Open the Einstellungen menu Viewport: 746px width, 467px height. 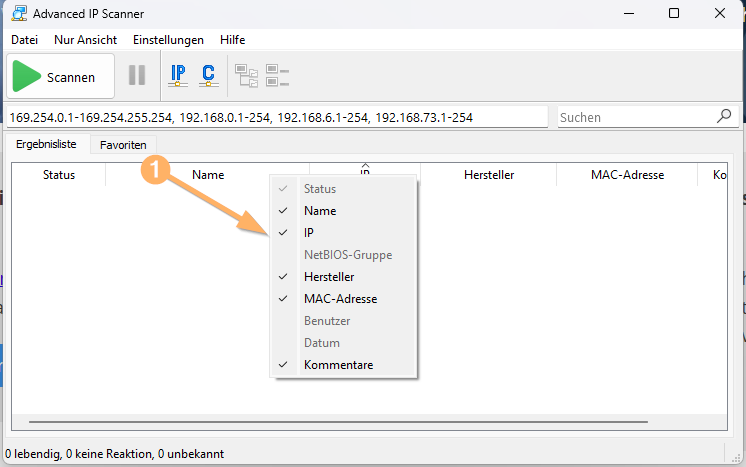pos(168,40)
